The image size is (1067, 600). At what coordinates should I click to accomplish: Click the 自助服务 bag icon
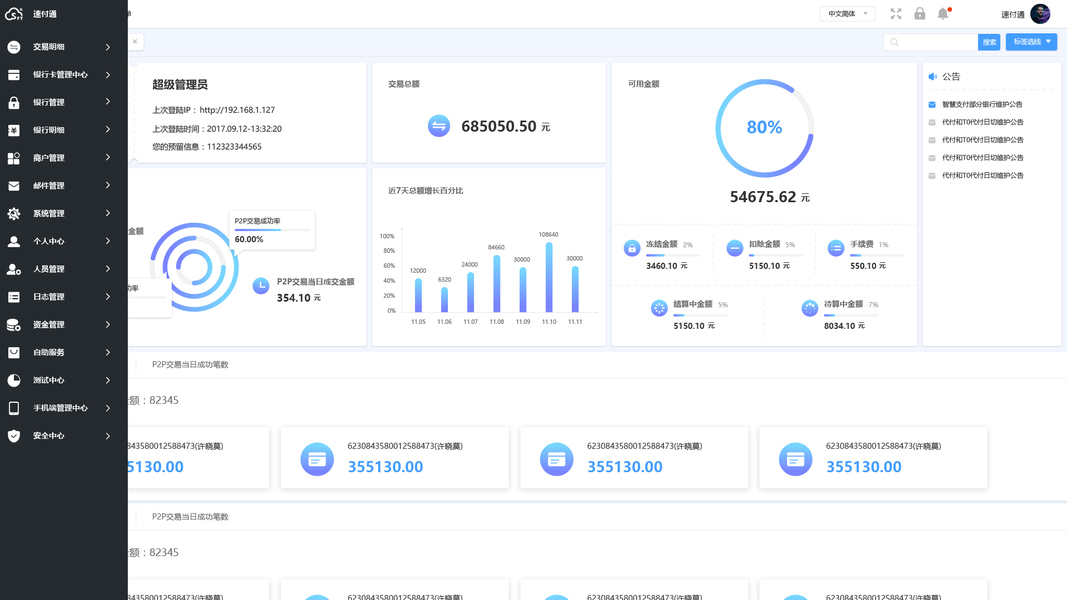click(14, 352)
